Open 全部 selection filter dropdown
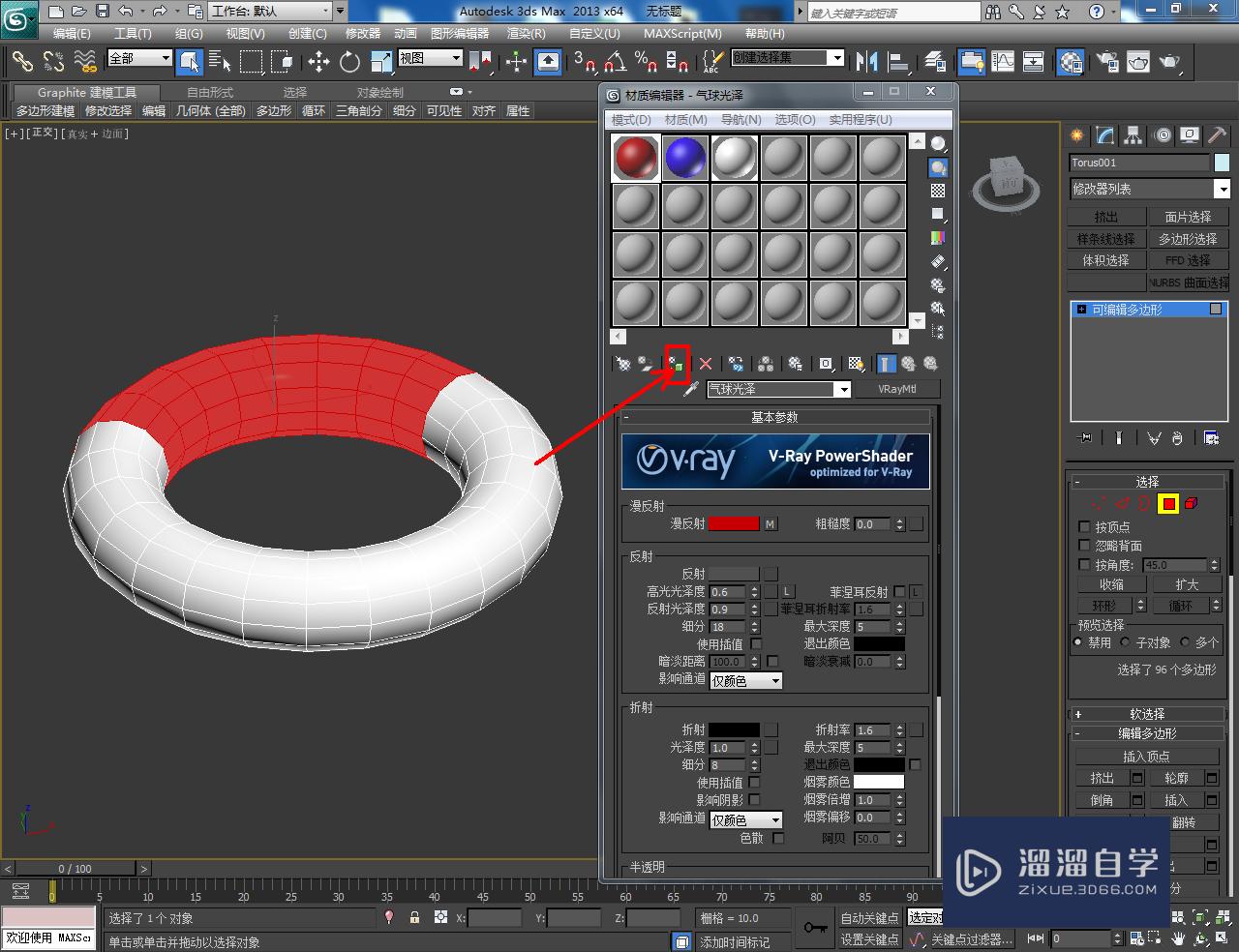 click(x=139, y=58)
